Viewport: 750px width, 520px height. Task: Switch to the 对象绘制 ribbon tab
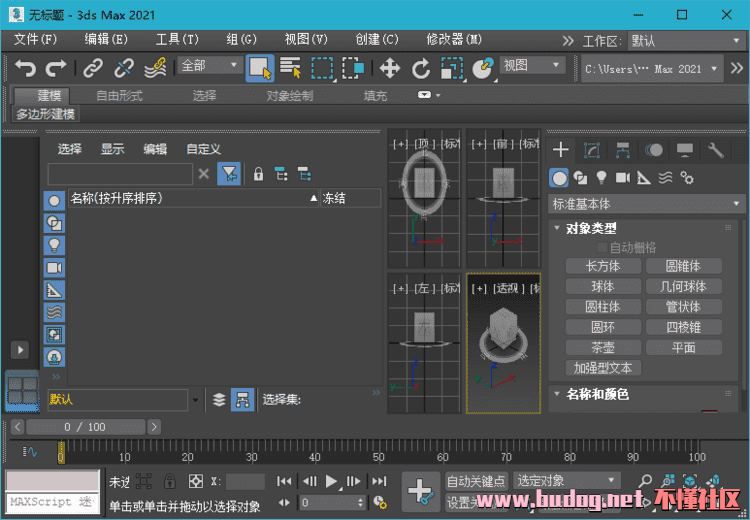(x=289, y=96)
